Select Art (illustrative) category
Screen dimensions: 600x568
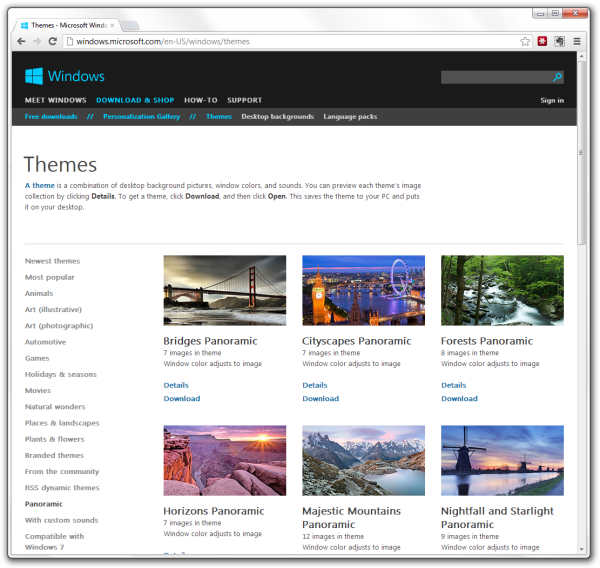pos(53,309)
